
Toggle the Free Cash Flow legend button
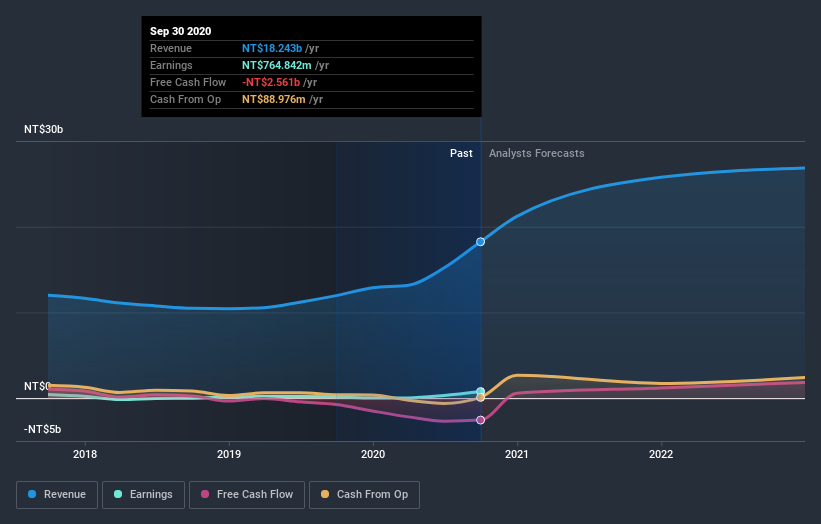pos(247,495)
